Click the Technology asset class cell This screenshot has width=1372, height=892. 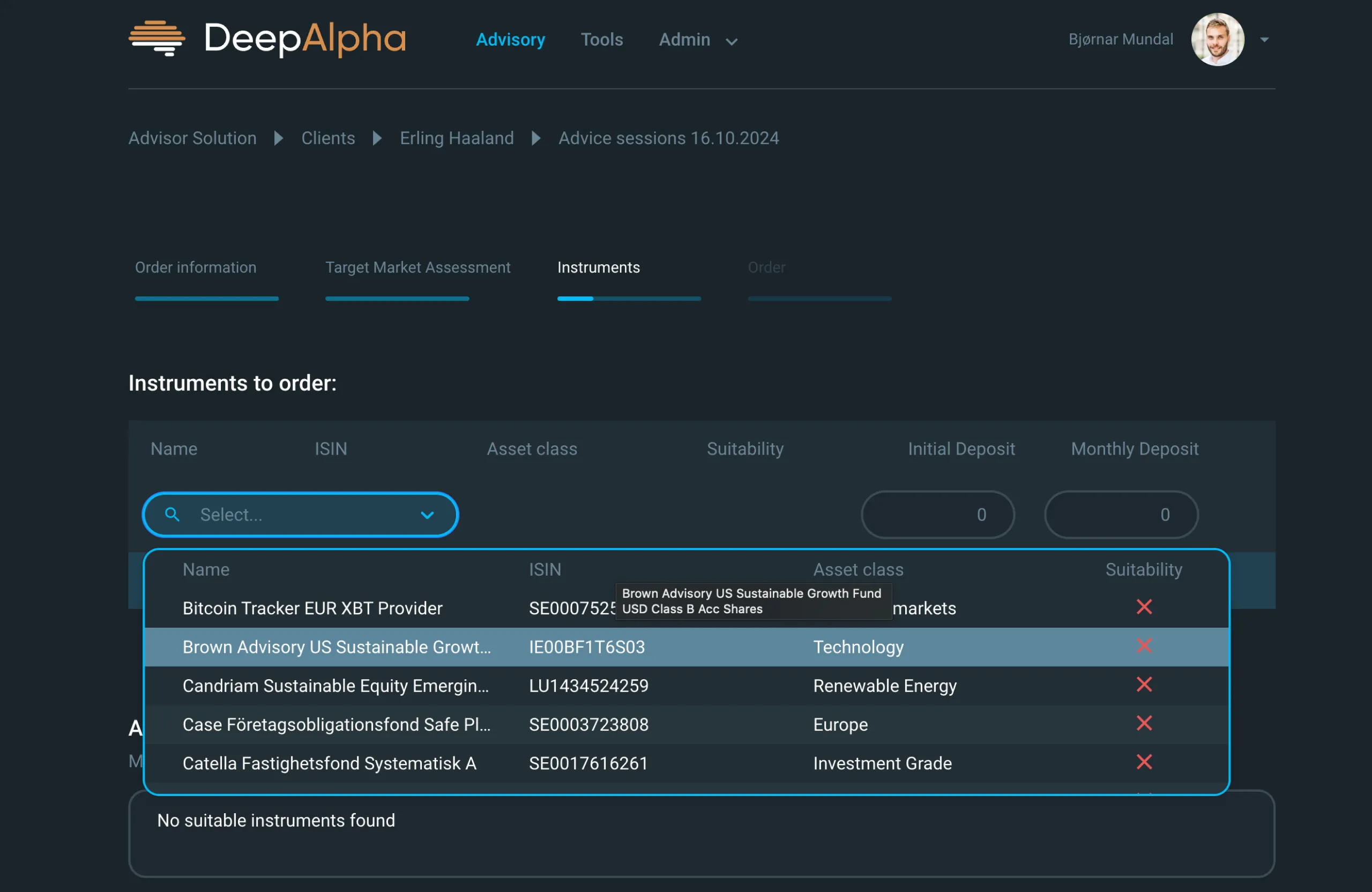859,646
